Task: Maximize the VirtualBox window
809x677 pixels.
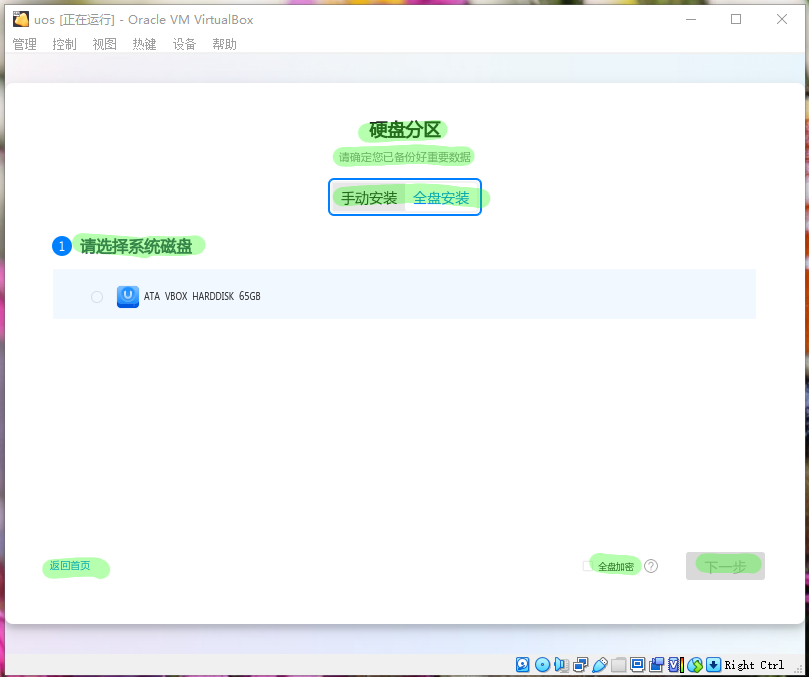Action: pos(736,20)
